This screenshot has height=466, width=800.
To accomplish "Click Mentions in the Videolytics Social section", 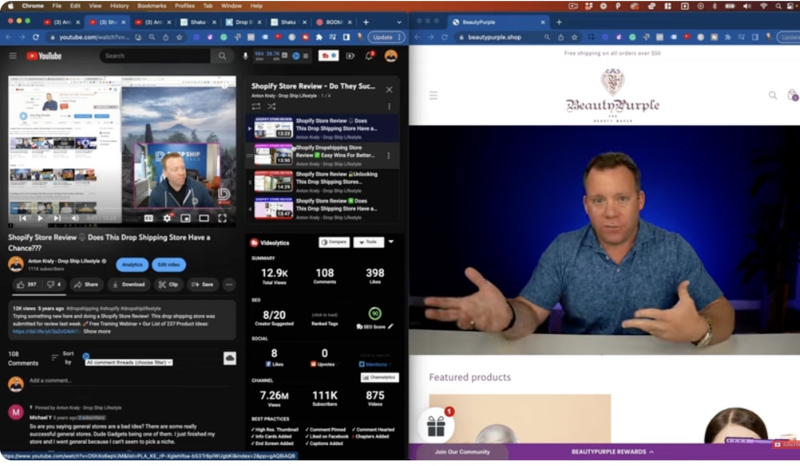I will tap(373, 364).
